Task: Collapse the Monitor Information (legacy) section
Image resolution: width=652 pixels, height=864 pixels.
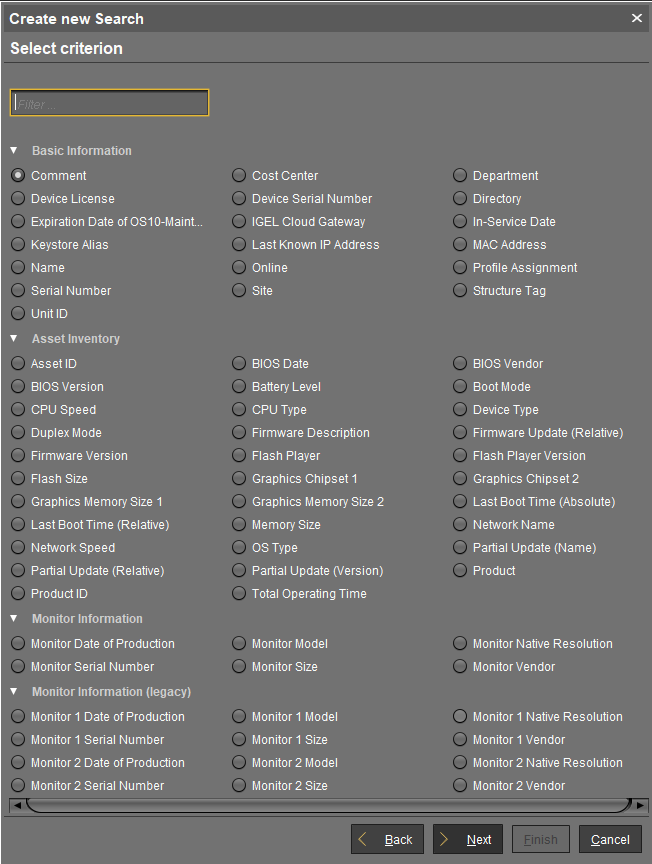Action: [12, 691]
